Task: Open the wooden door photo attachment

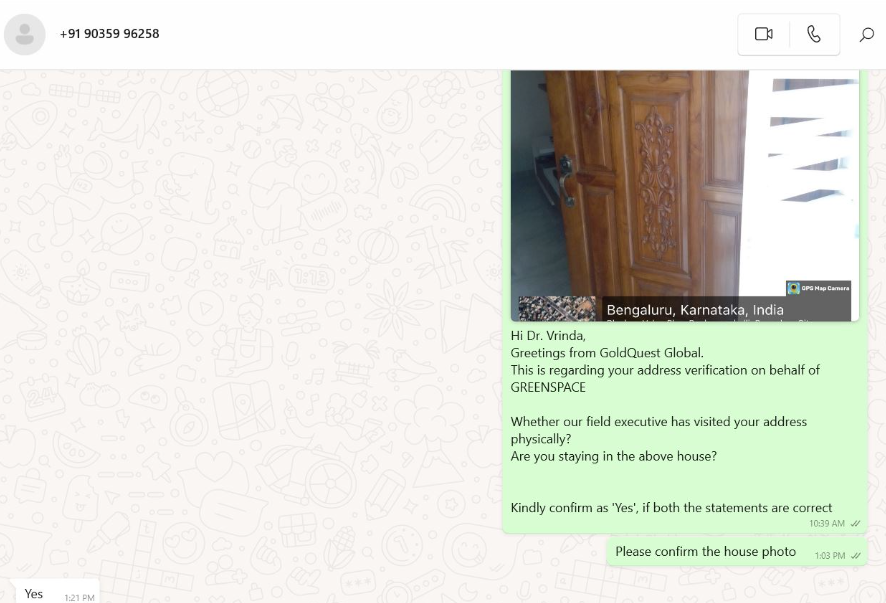Action: (685, 195)
